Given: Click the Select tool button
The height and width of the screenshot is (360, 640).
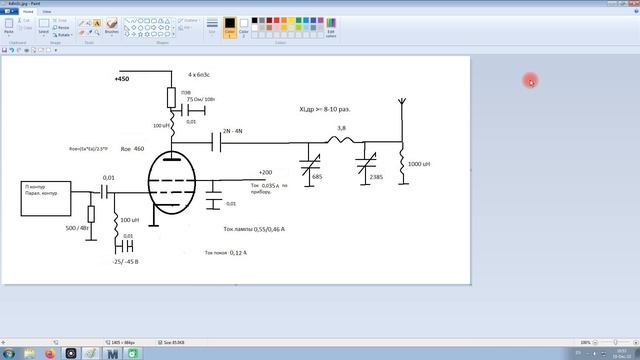Looking at the screenshot, I should [44, 26].
